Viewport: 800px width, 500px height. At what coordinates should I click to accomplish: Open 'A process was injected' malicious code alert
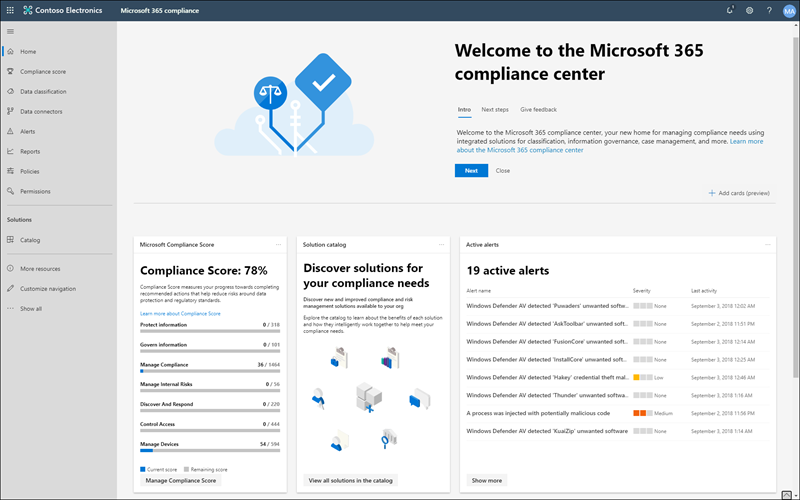tap(538, 413)
